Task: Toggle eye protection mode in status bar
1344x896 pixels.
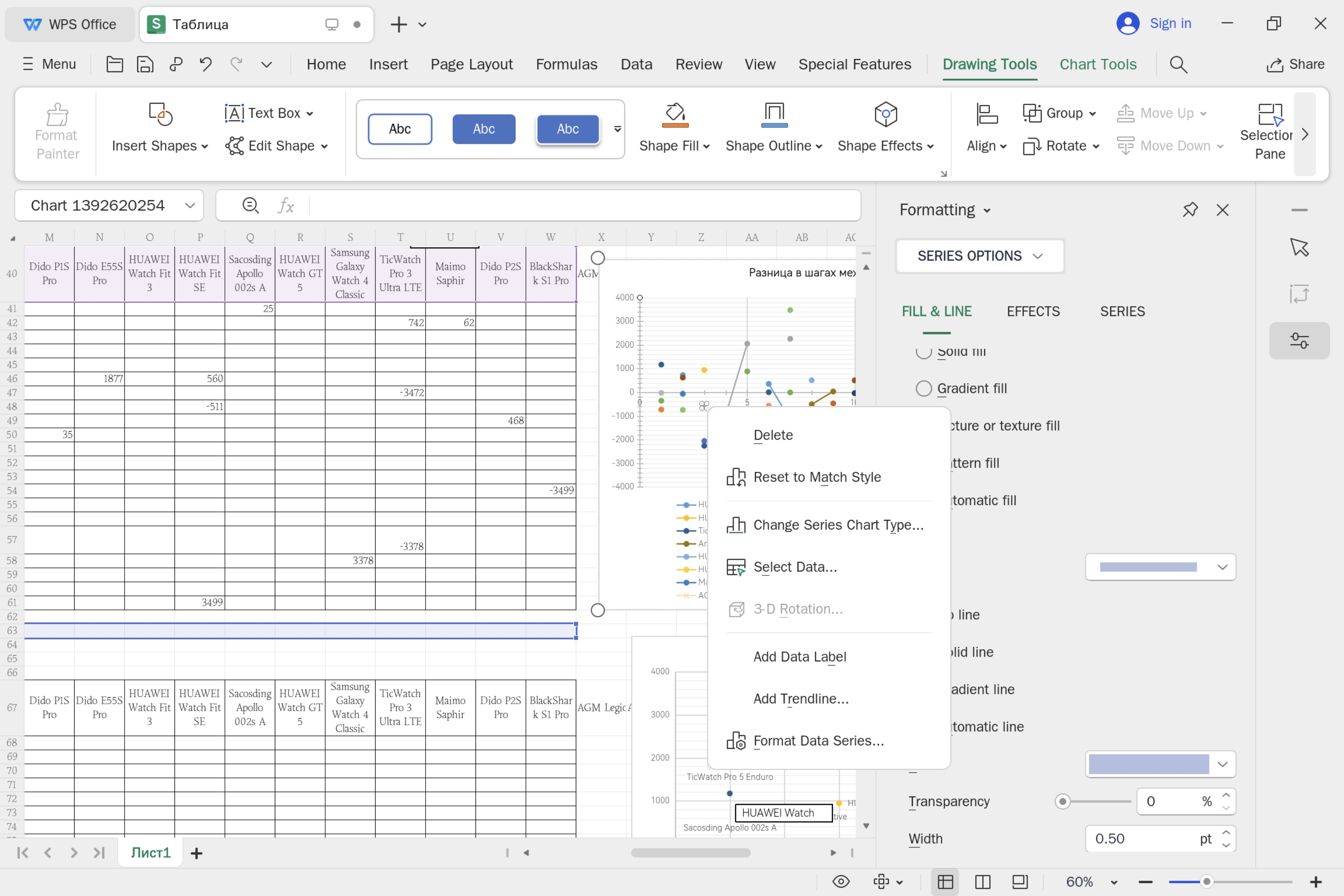Action: click(840, 882)
